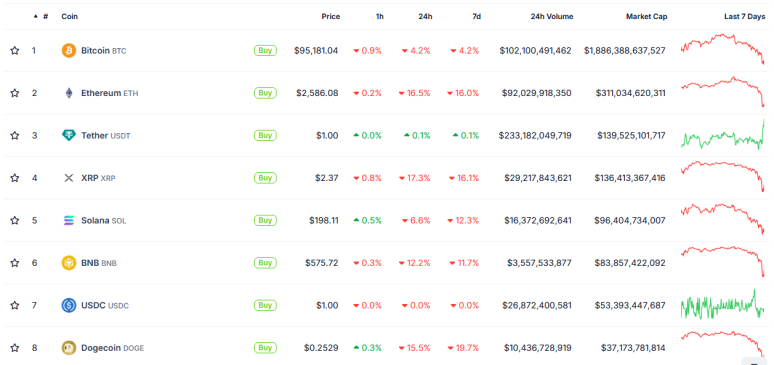Toggle the favorite star for Bitcoin
This screenshot has width=774, height=365.
click(x=15, y=50)
